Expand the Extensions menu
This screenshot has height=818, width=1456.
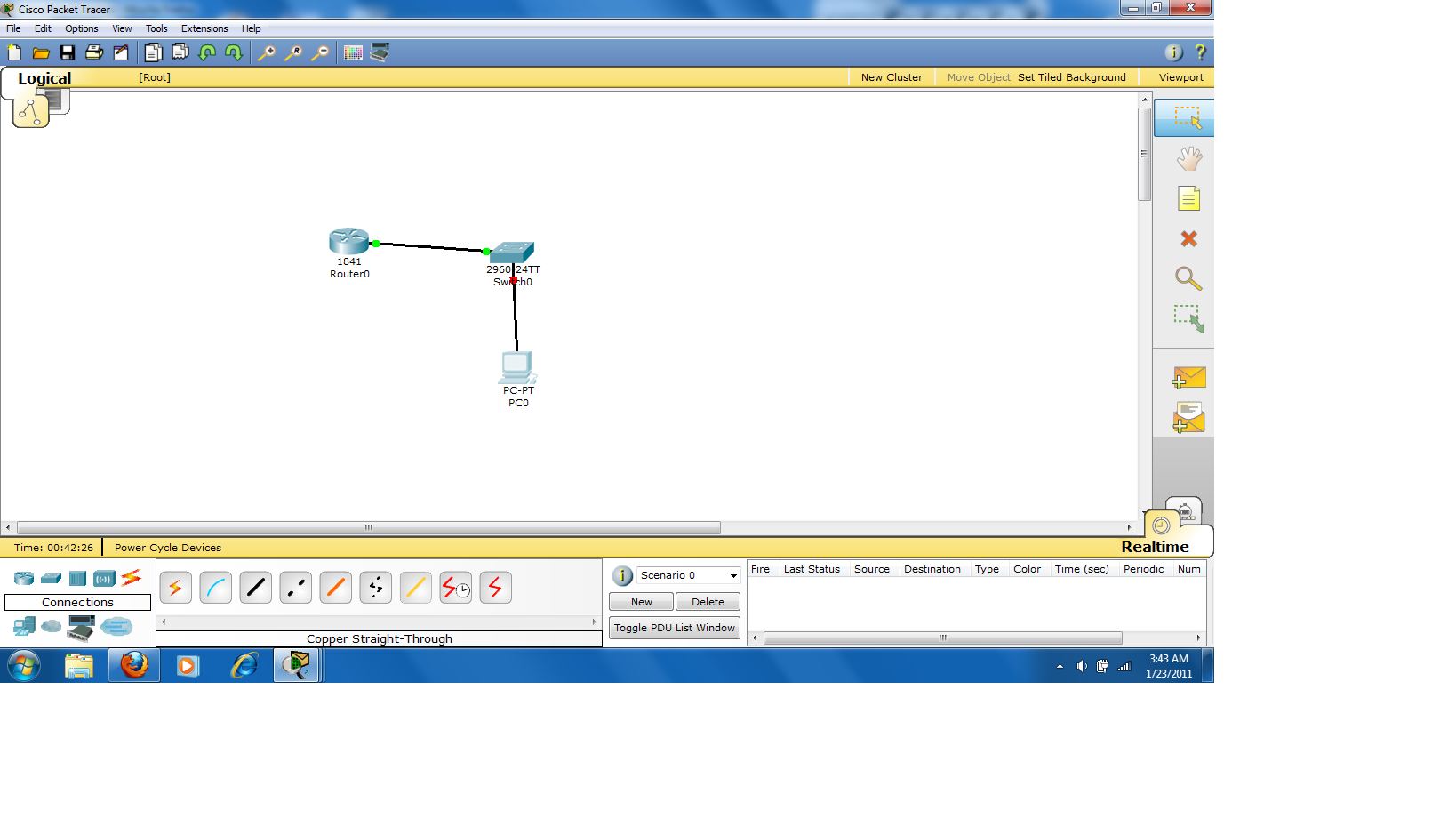[204, 28]
